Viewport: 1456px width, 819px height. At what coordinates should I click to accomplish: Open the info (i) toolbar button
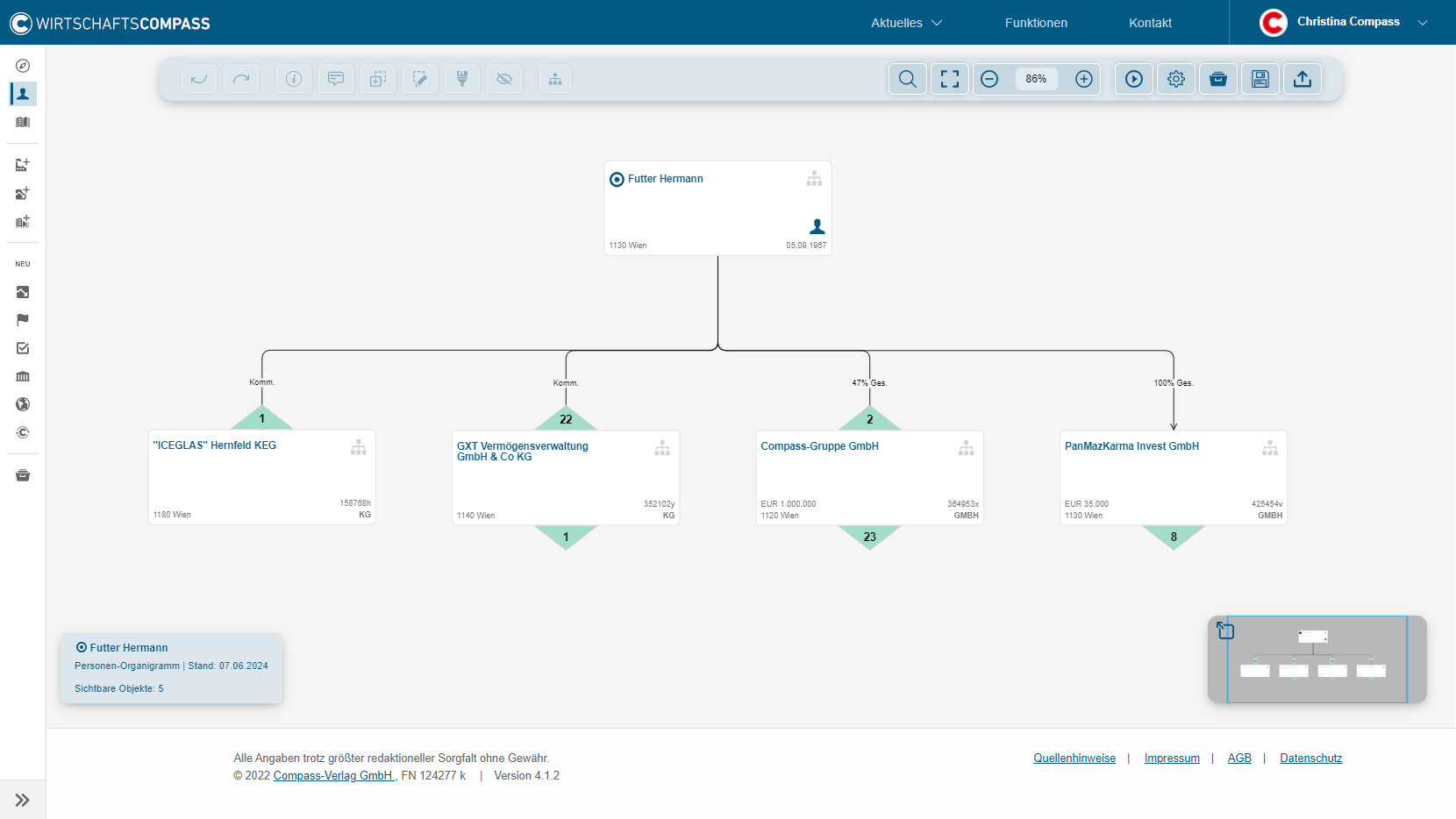[x=294, y=79]
